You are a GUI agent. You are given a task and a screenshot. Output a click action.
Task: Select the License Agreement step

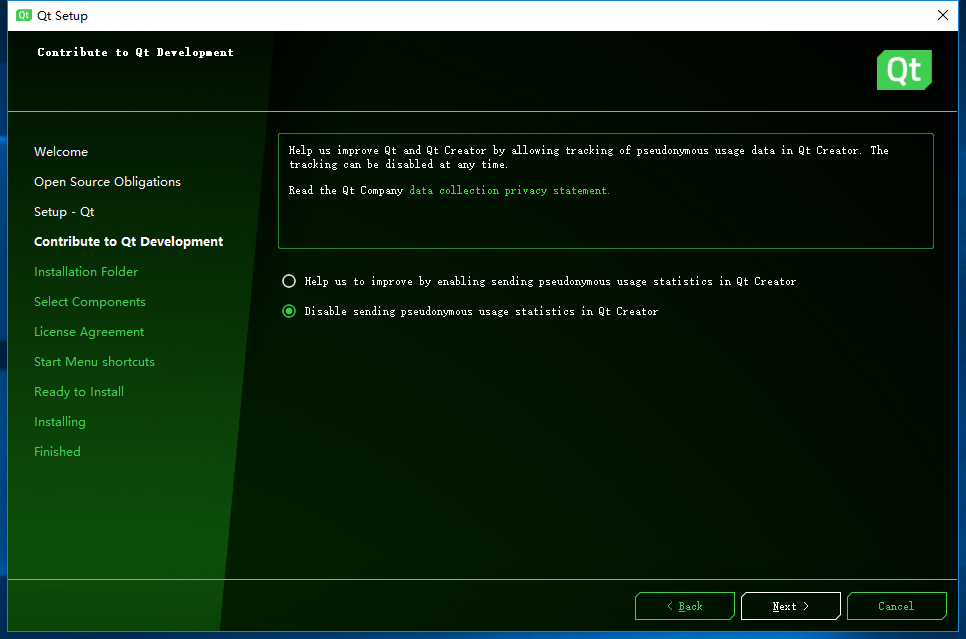89,332
